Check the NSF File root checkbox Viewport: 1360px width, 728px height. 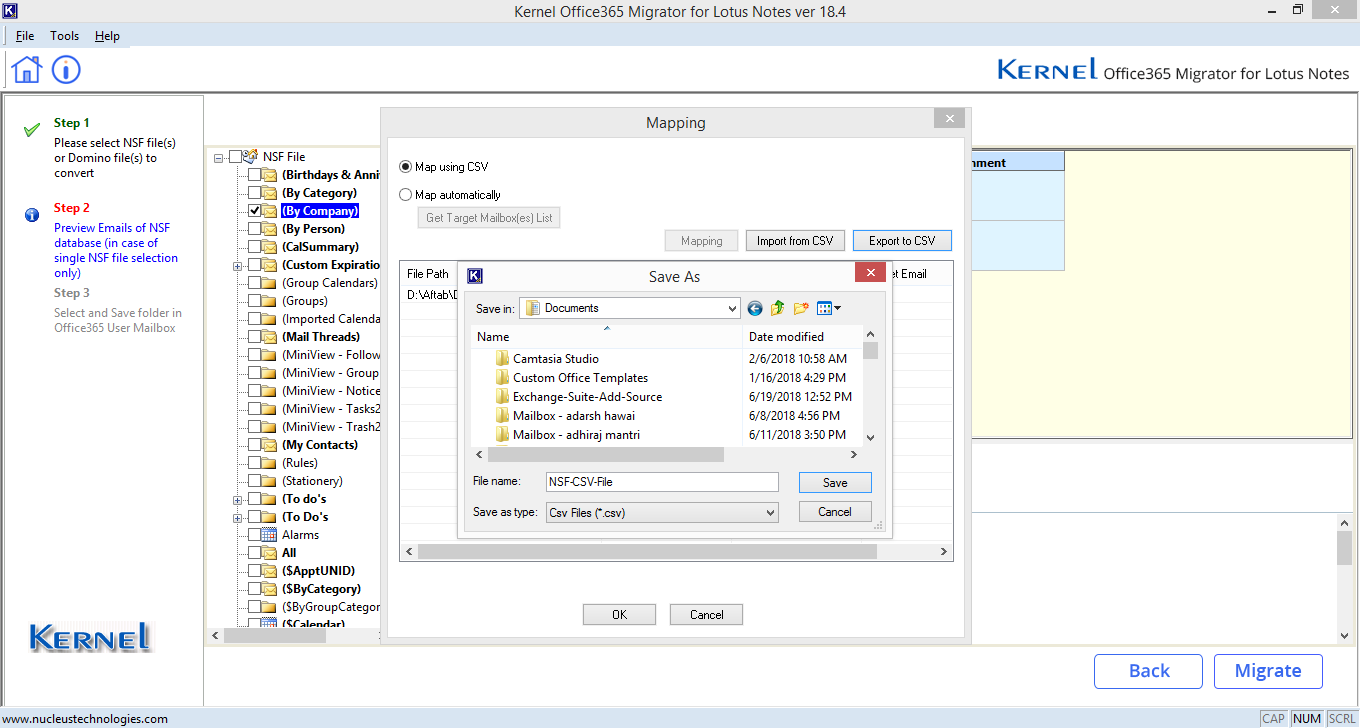point(235,157)
